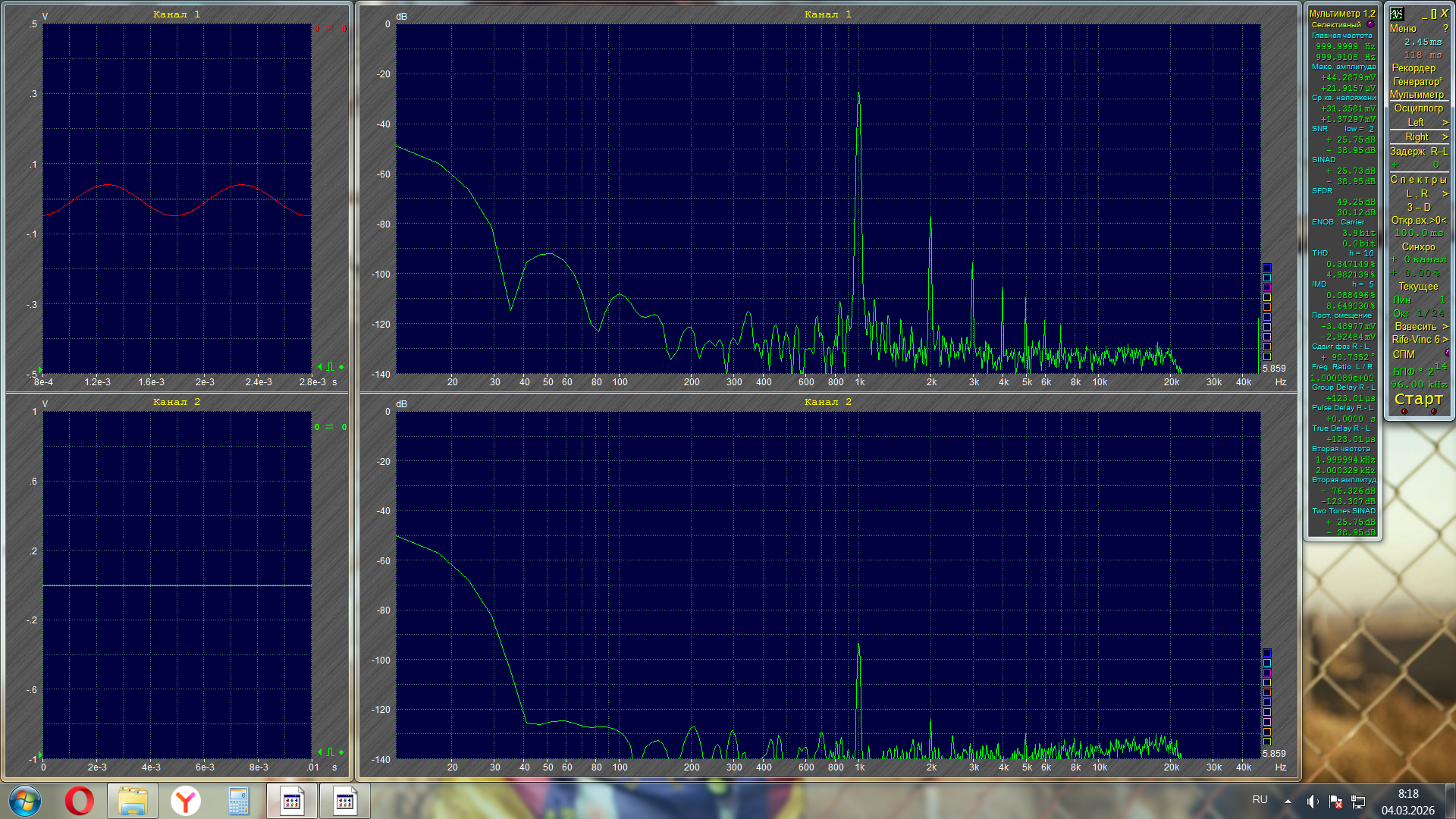The image size is (1456, 819).
Task: Open Calculator from the taskbar
Action: (x=238, y=802)
